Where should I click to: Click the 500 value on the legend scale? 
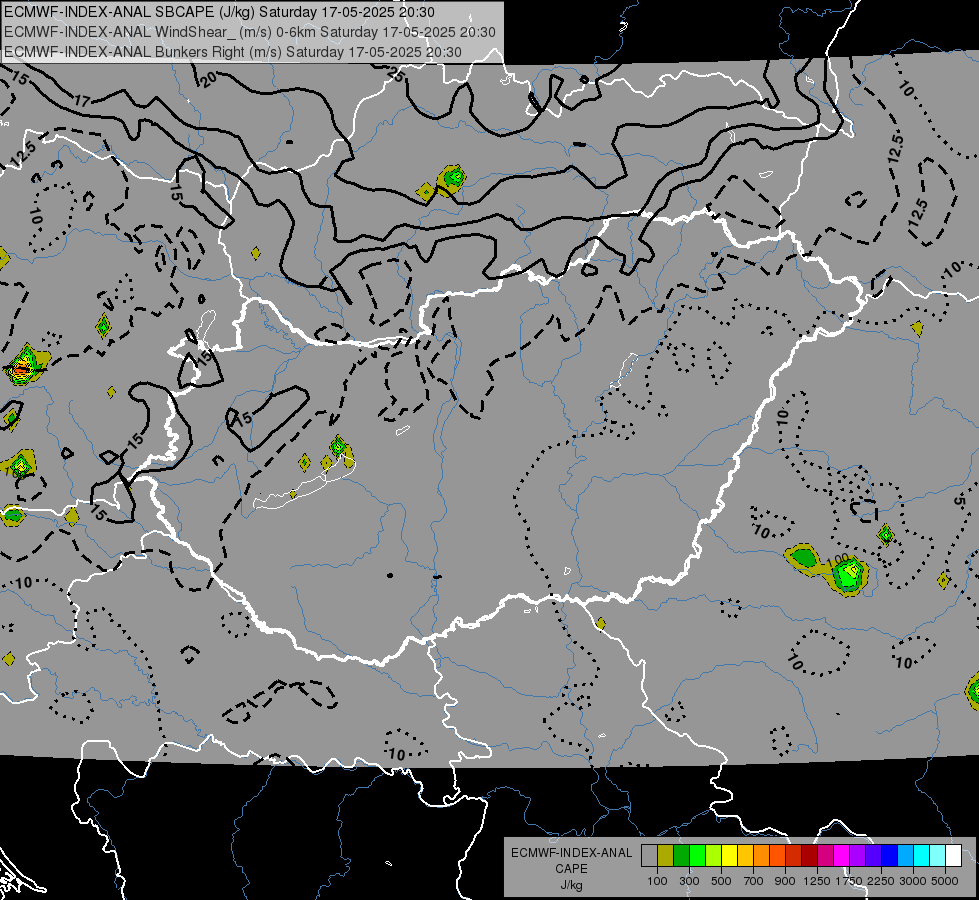click(x=721, y=881)
